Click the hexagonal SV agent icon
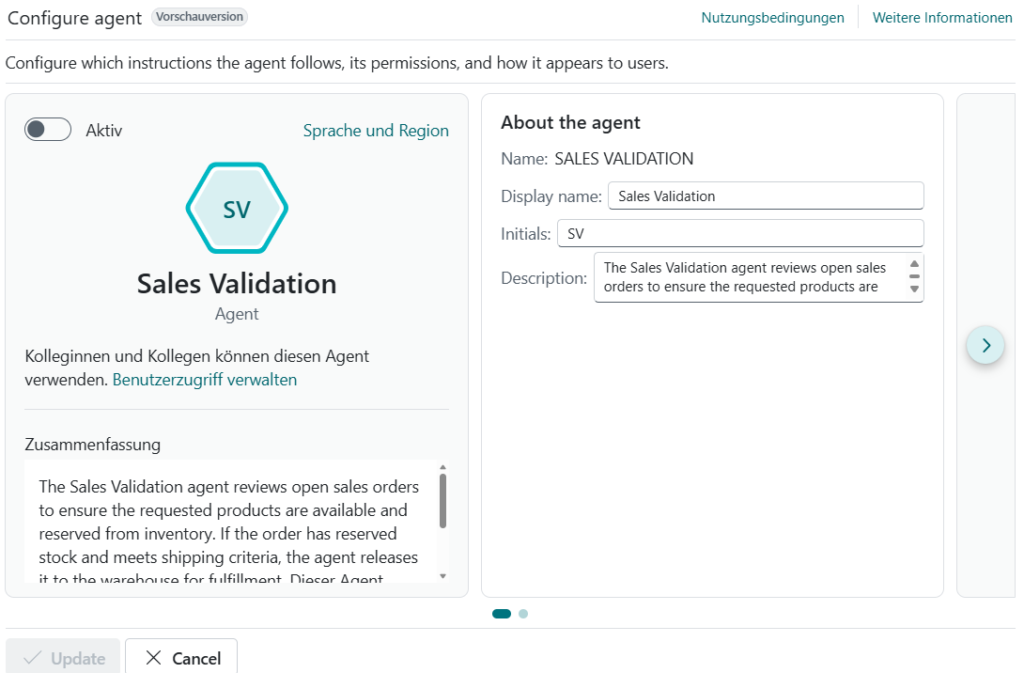 click(237, 209)
